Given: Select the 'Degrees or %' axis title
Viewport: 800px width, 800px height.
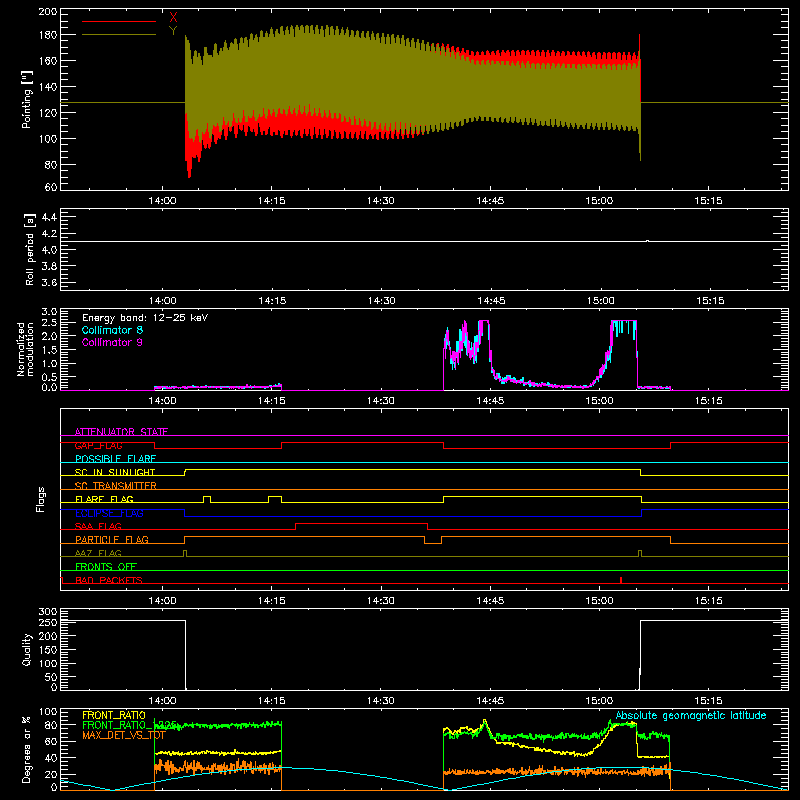Looking at the screenshot, I should [x=27, y=750].
